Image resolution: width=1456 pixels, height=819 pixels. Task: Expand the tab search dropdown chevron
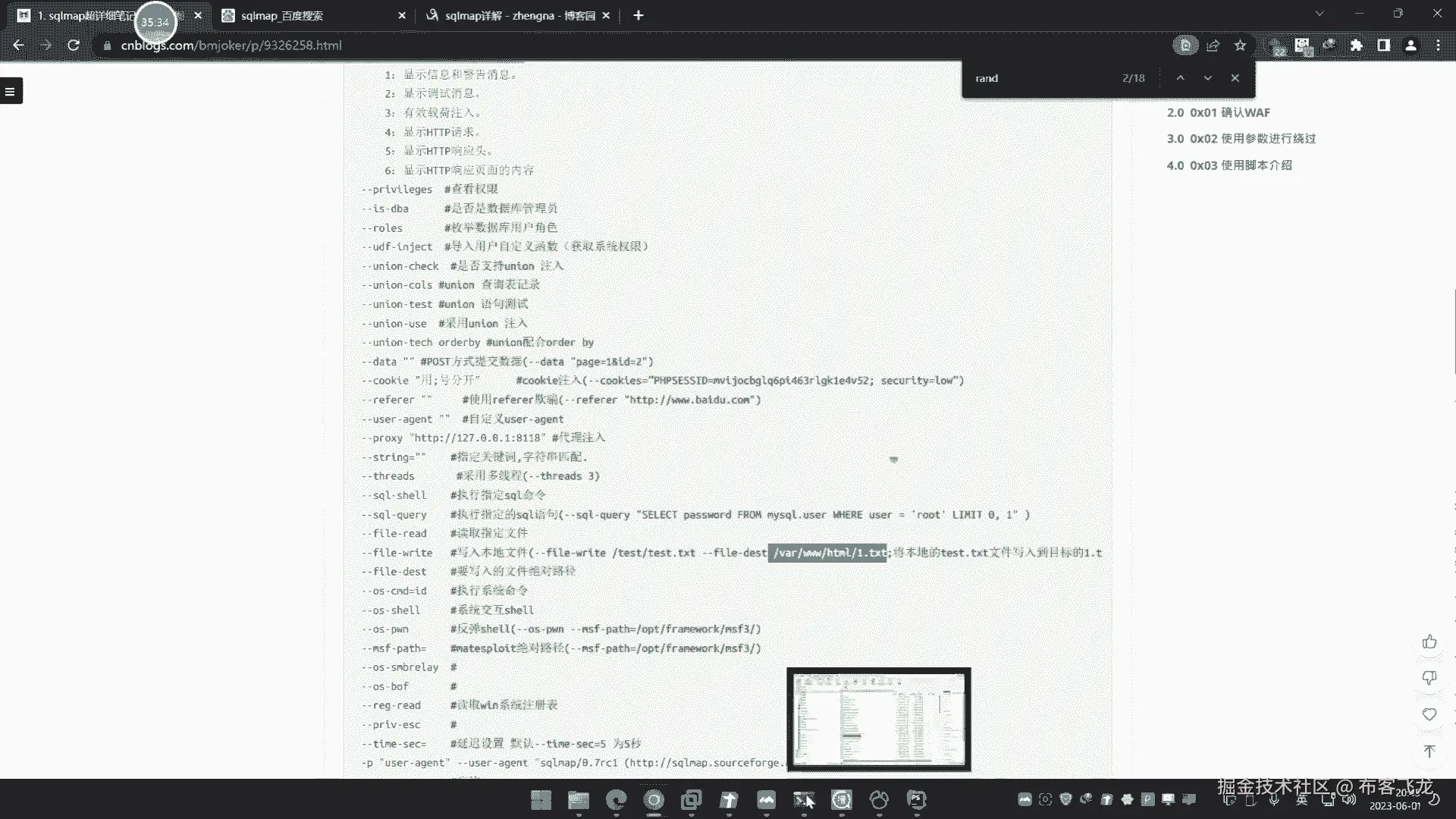coord(1319,14)
